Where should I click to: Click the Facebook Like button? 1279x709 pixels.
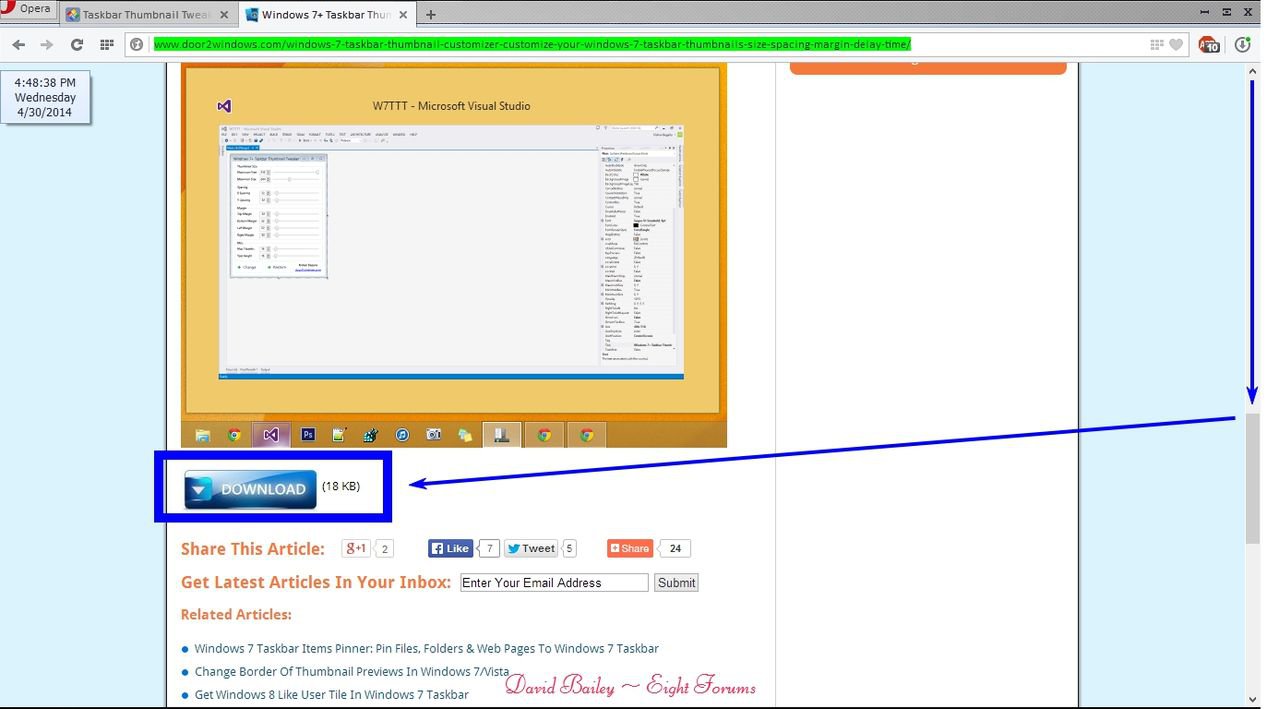[452, 548]
